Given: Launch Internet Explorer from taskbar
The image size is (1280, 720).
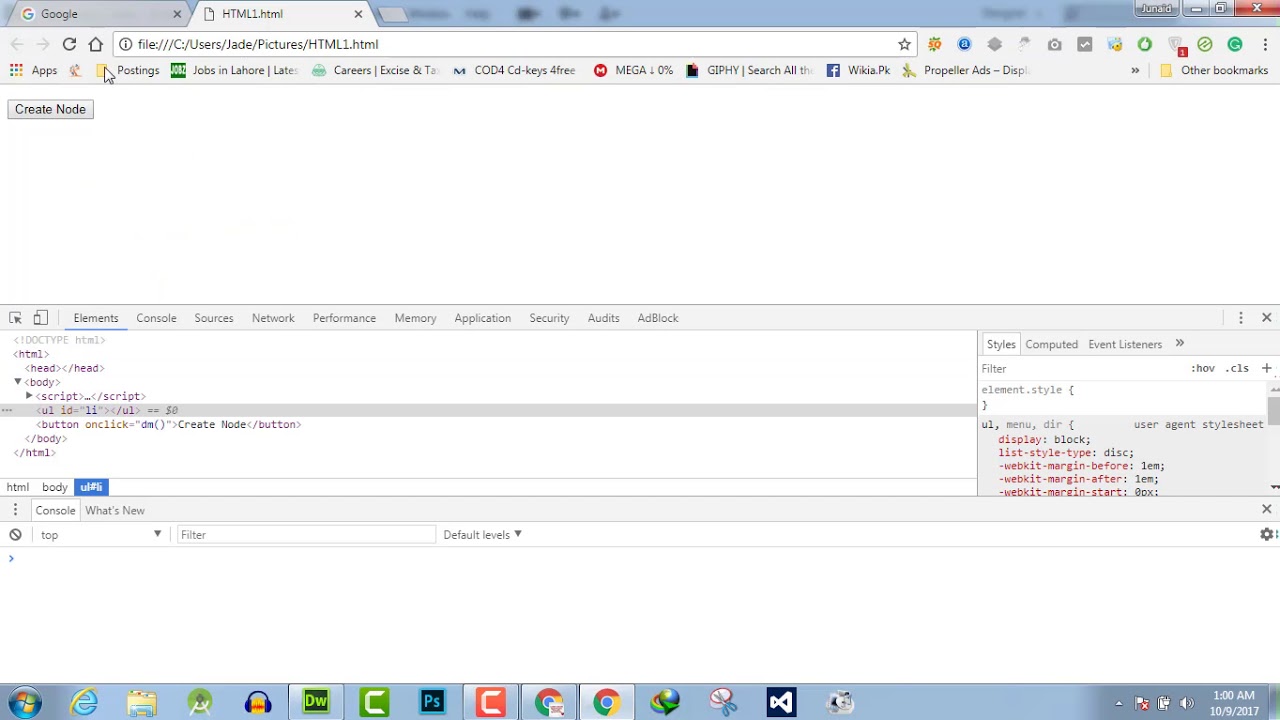Looking at the screenshot, I should [x=84, y=702].
